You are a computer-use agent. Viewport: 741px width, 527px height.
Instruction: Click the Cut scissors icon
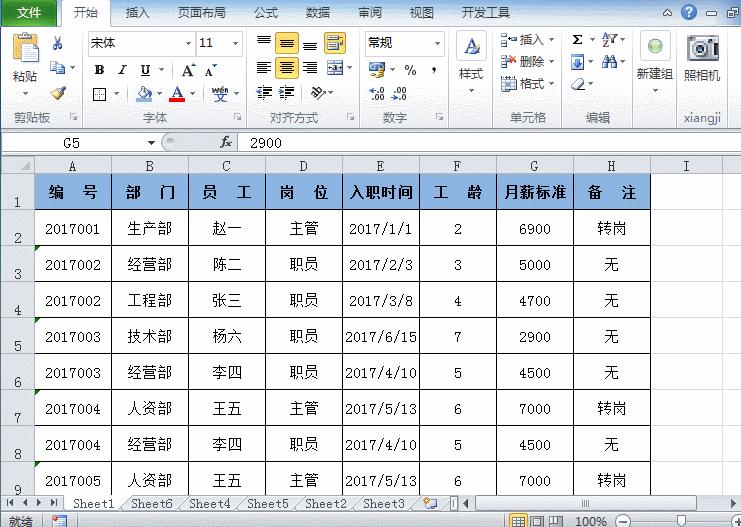coord(58,43)
